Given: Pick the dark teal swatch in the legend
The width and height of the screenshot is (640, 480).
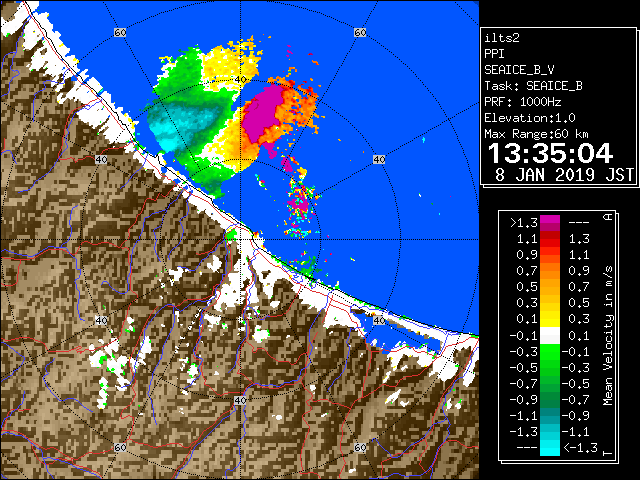Looking at the screenshot, I should (x=550, y=414).
